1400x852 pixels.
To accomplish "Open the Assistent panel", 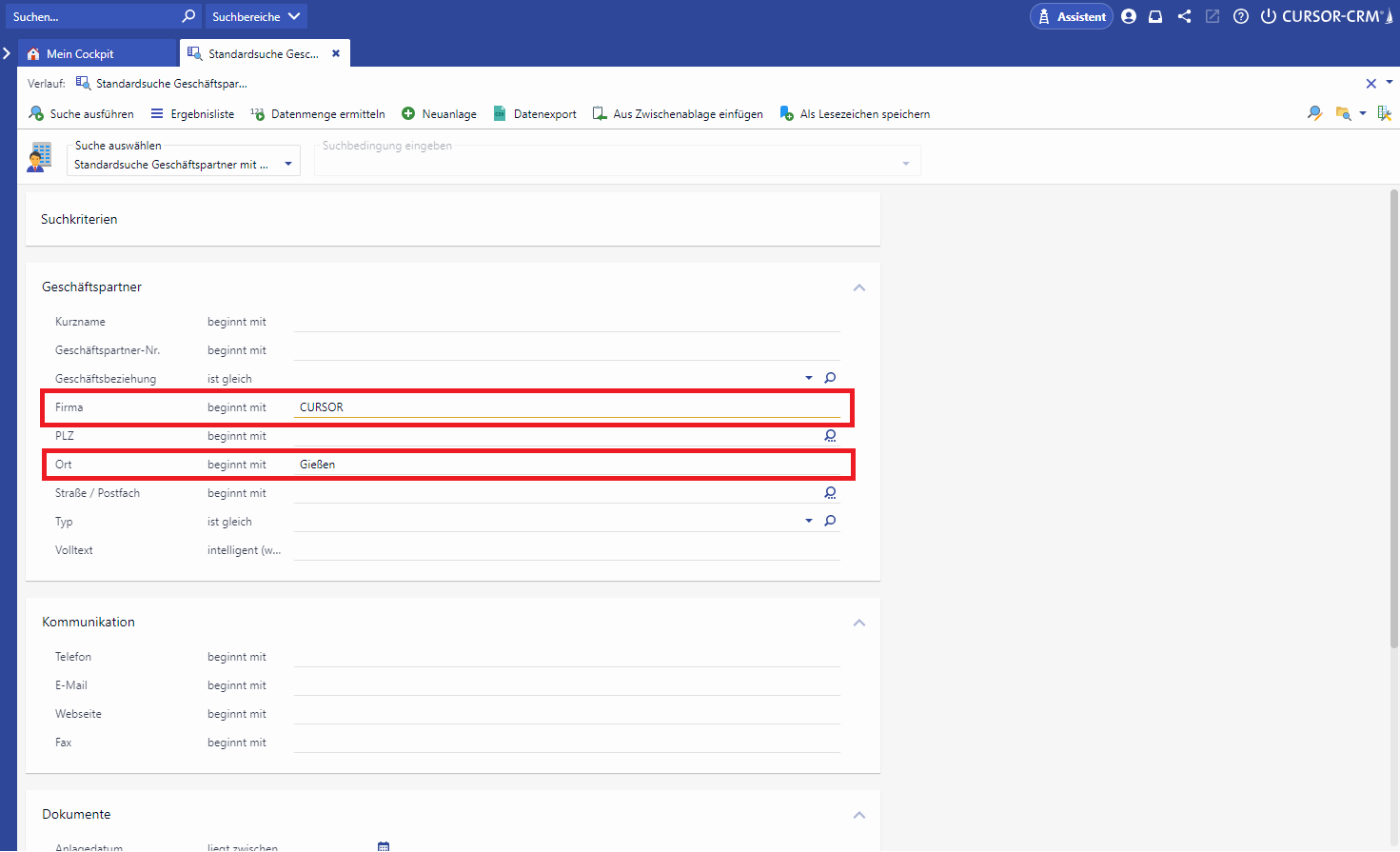I will pos(1072,16).
